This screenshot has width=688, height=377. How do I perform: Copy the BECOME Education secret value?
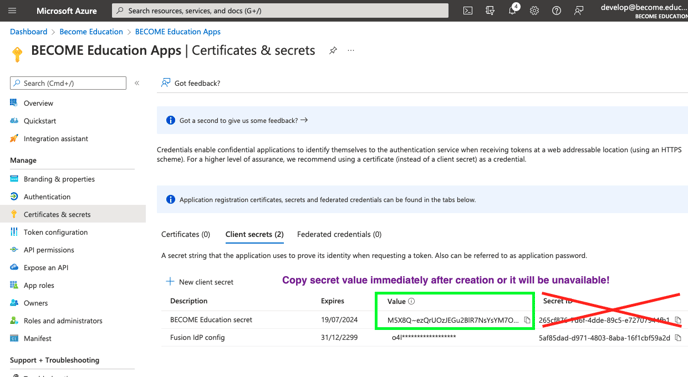[527, 320]
